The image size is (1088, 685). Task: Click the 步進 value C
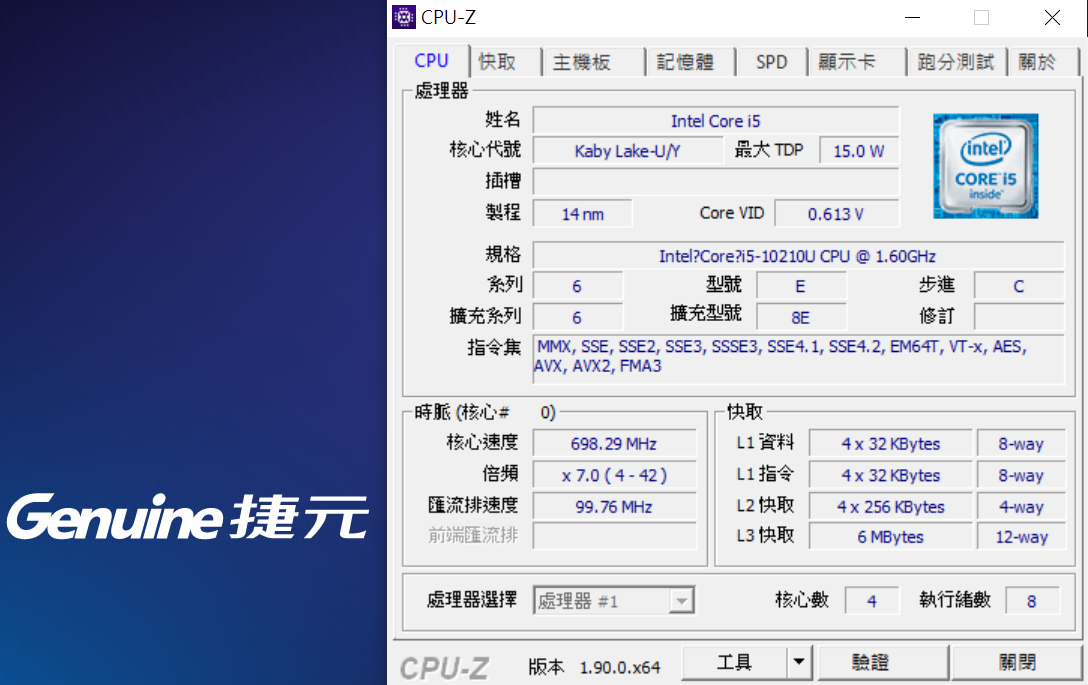coord(1019,286)
